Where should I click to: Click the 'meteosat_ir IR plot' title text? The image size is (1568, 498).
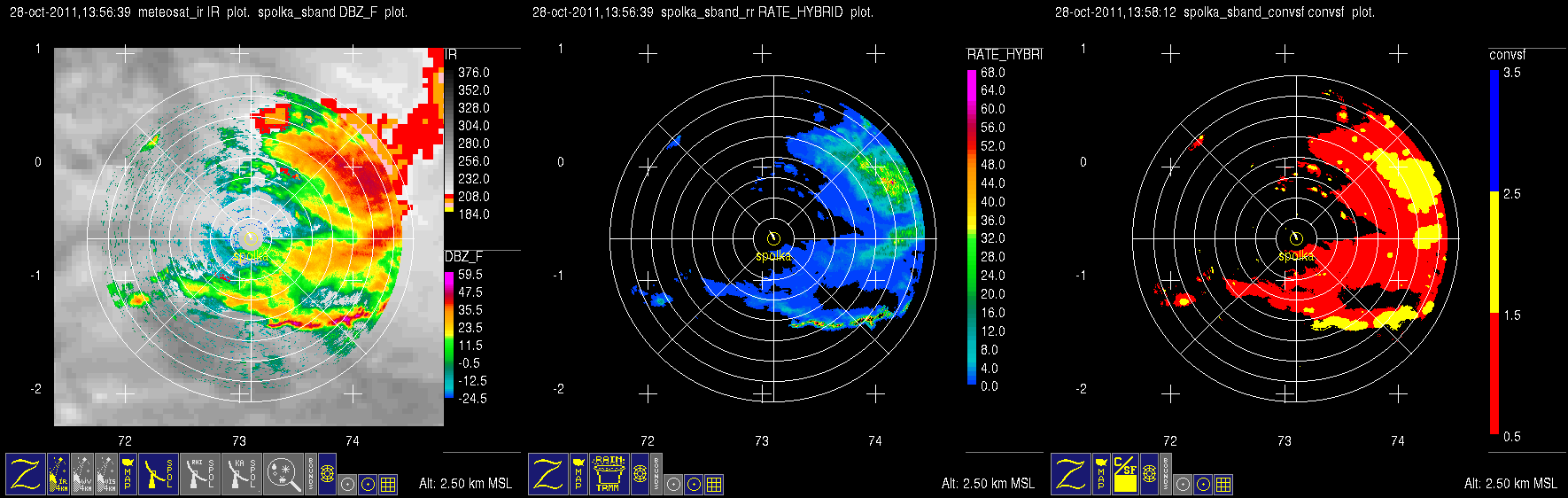pos(193,12)
